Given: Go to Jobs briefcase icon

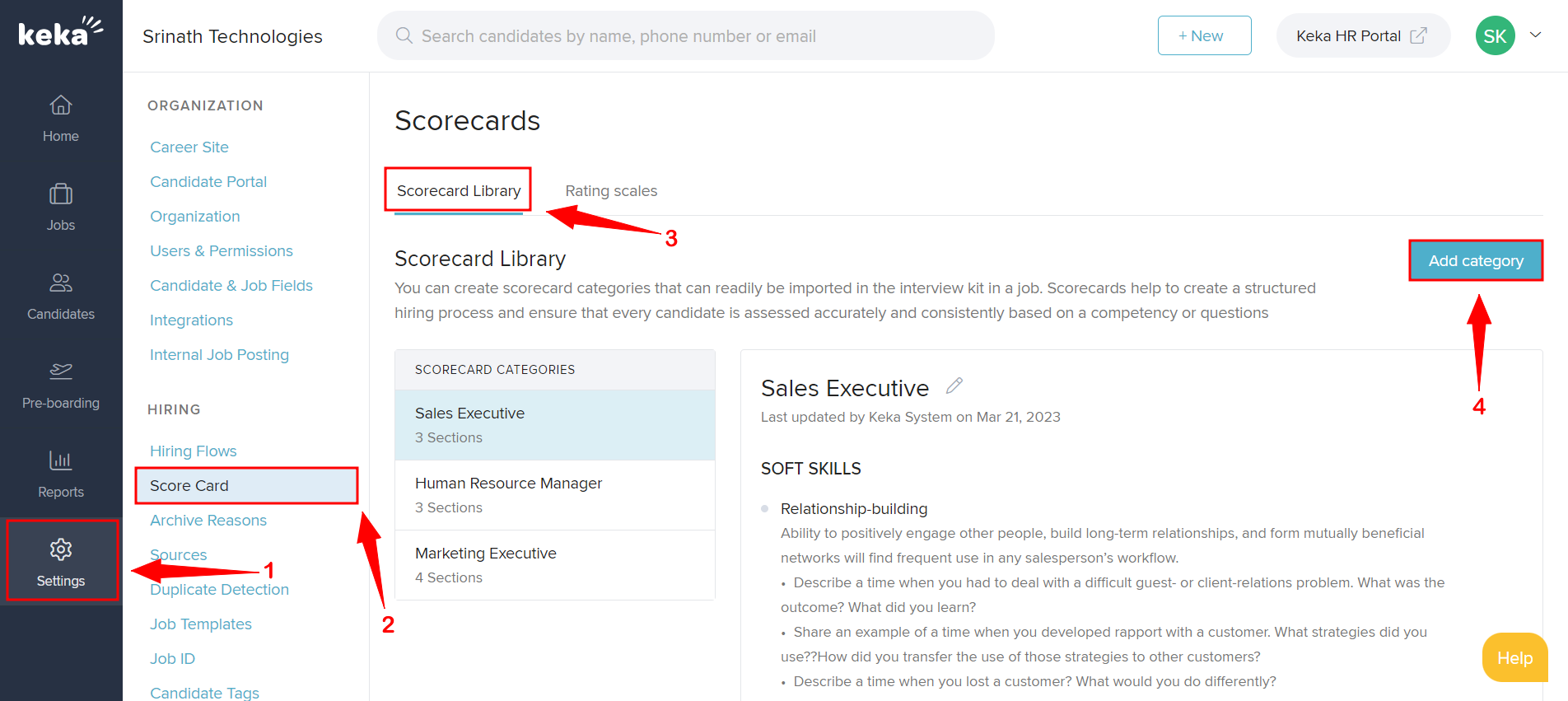Looking at the screenshot, I should coord(61,195).
